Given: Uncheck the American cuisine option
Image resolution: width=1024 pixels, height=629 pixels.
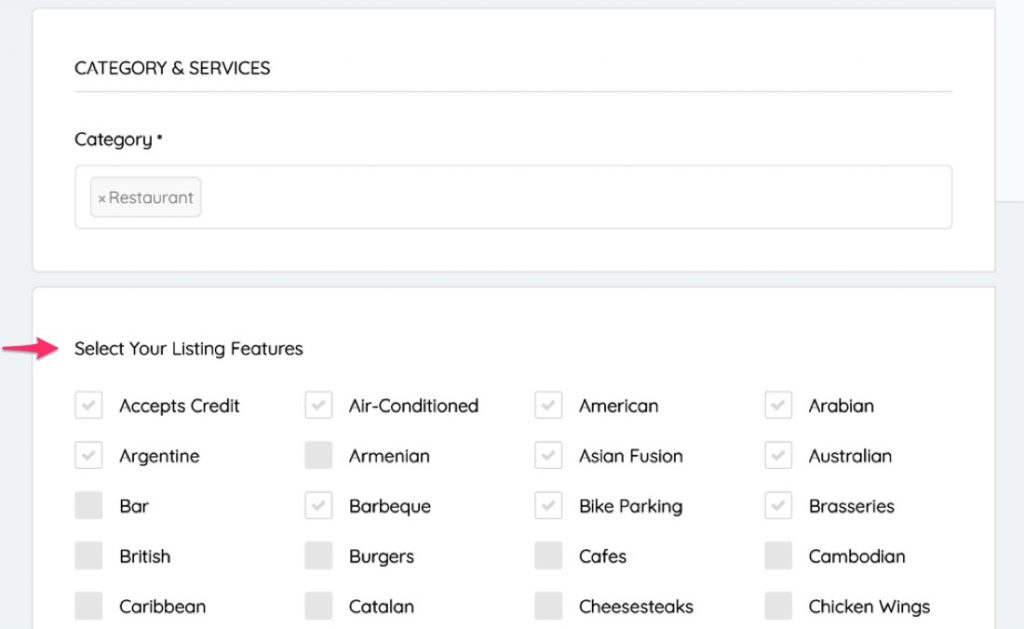Looking at the screenshot, I should [x=548, y=405].
